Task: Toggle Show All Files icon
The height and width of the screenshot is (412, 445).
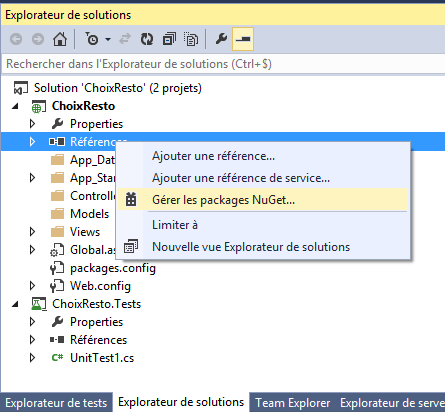Action: [191, 39]
